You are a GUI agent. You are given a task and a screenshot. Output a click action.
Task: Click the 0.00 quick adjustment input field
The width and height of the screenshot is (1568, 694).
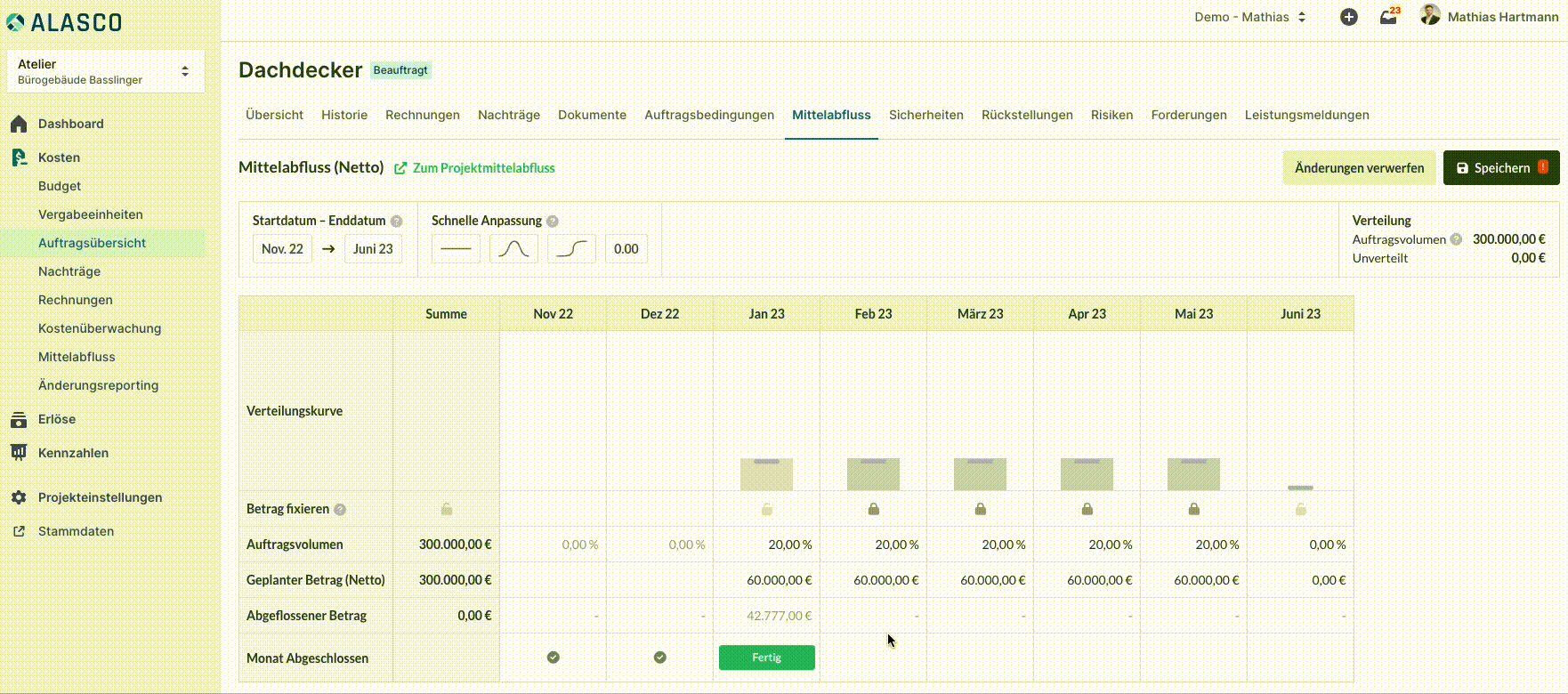626,249
